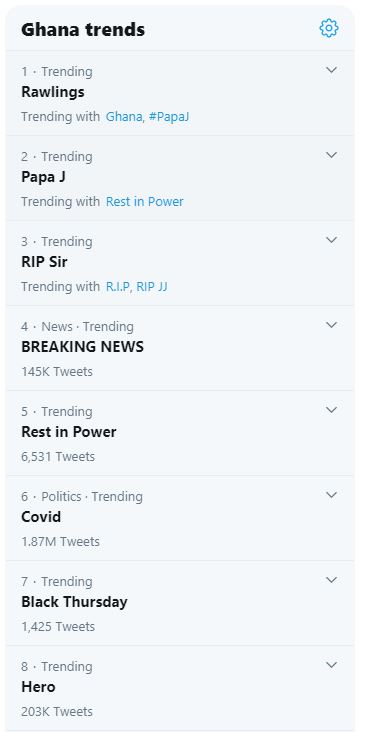381x732 pixels.
Task: Expand options chevron for Rawlings trend
Action: pos(331,70)
